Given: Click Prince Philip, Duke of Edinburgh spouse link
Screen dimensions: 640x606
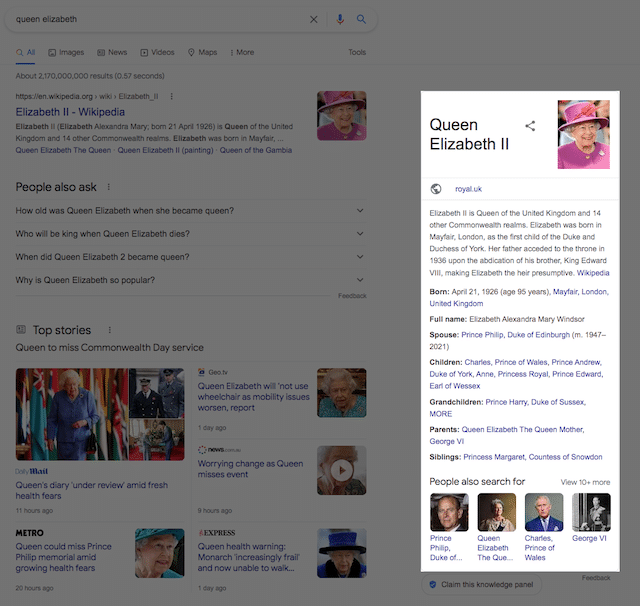Looking at the screenshot, I should pyautogui.click(x=516, y=335).
